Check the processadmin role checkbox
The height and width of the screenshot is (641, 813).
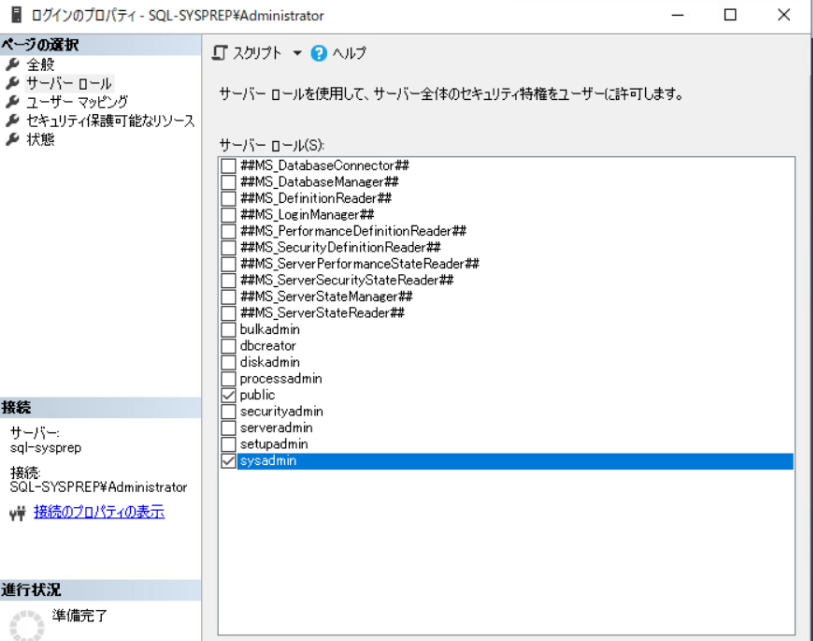[x=228, y=379]
